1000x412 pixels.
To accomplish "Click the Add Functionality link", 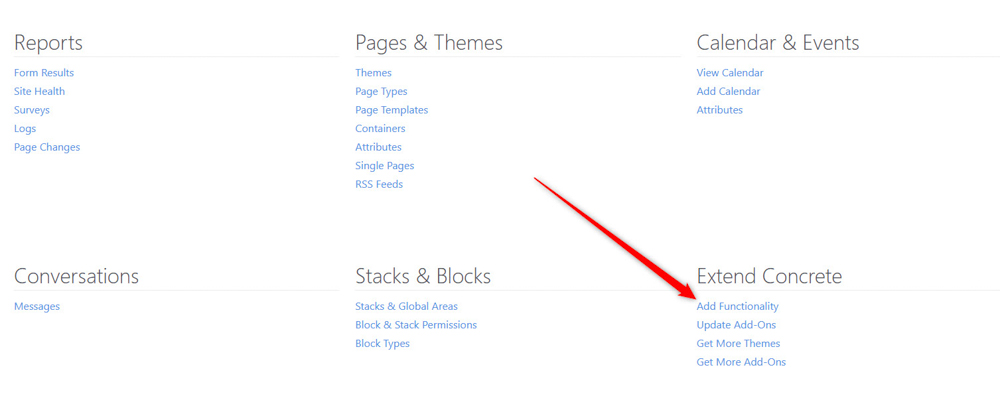I will [x=737, y=306].
